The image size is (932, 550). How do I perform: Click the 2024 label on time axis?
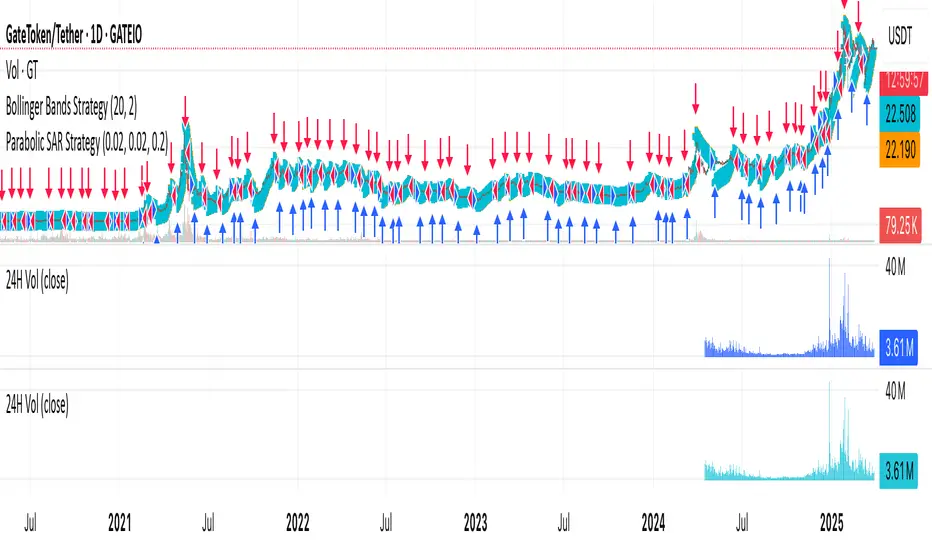[x=653, y=523]
